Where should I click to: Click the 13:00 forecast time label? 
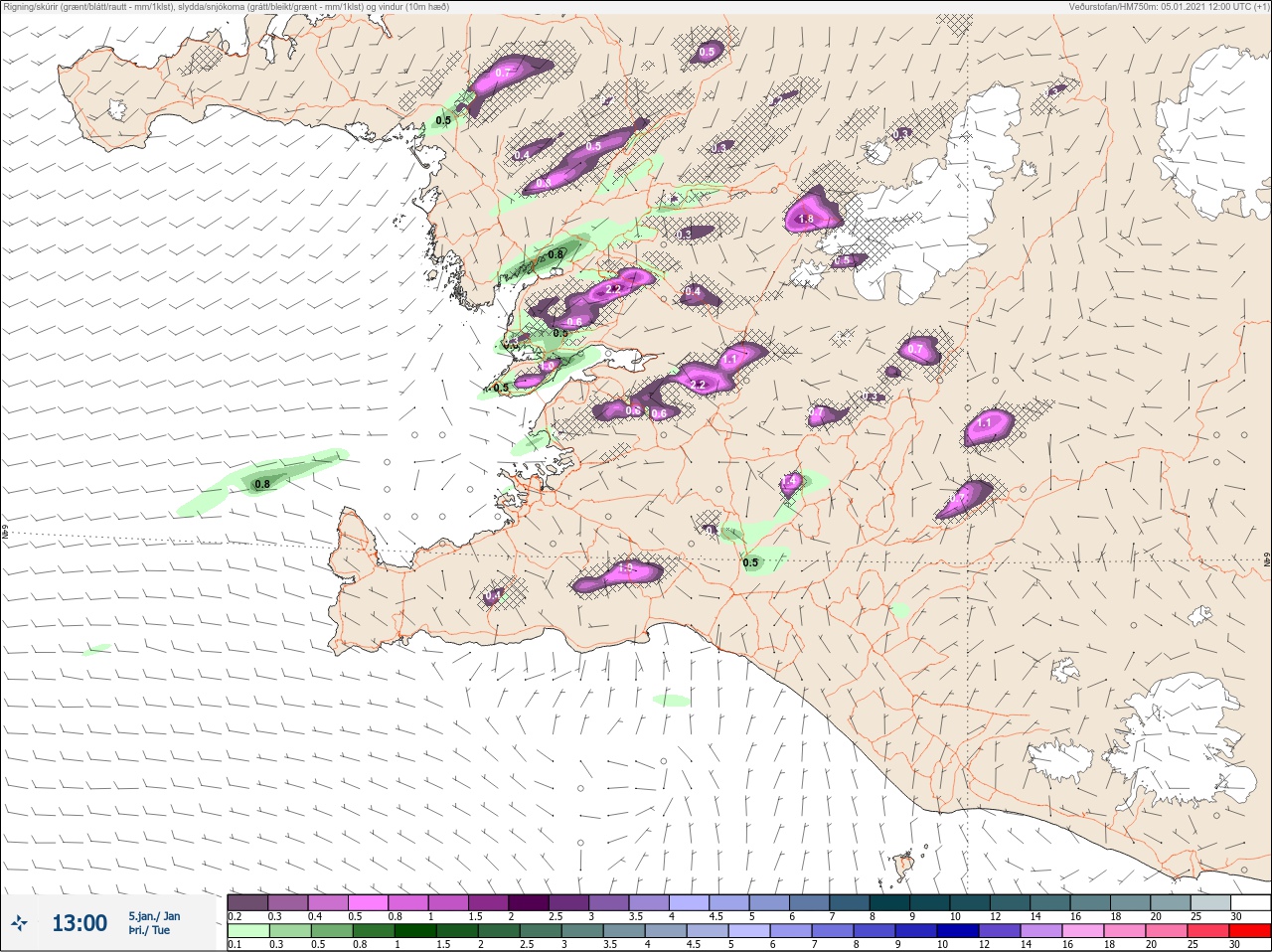pos(79,923)
